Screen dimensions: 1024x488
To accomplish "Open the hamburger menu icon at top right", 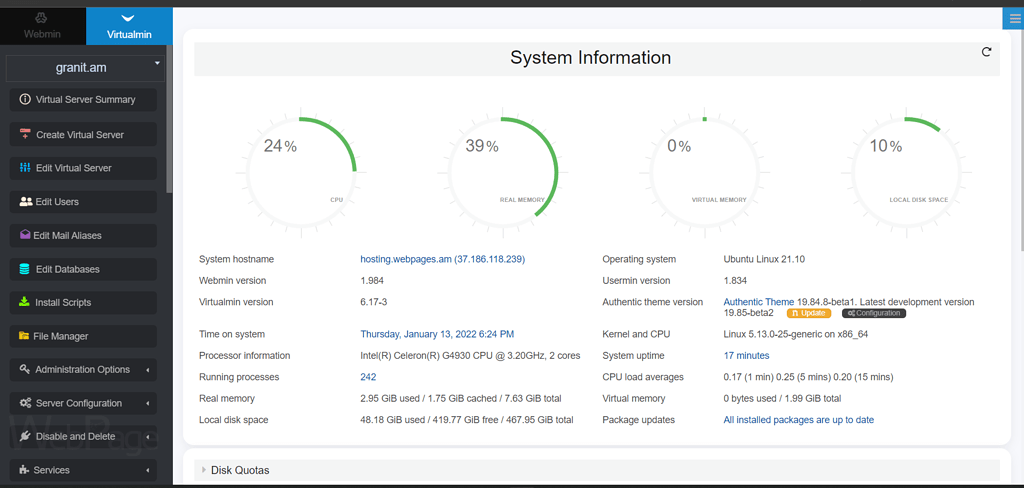I will [x=1015, y=18].
